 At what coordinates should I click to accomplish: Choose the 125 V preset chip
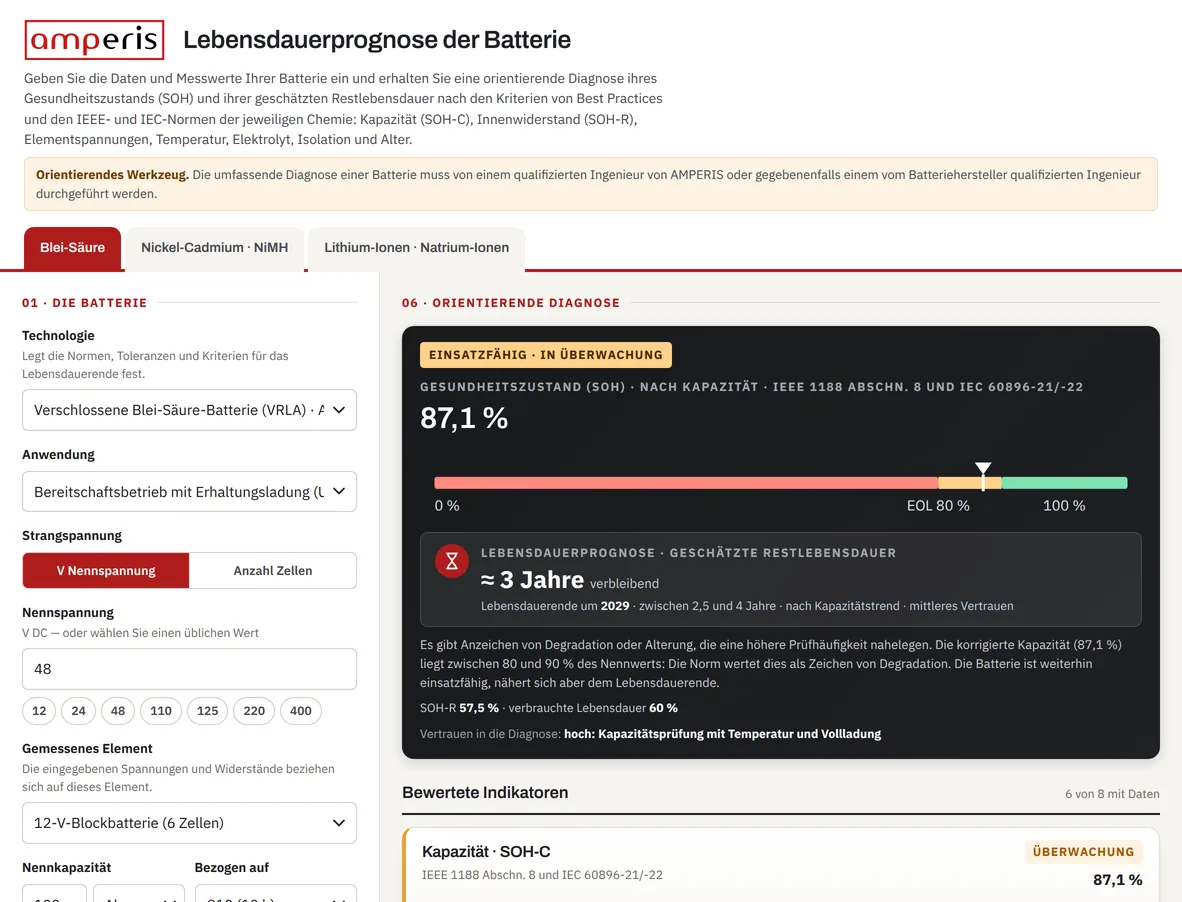(207, 711)
